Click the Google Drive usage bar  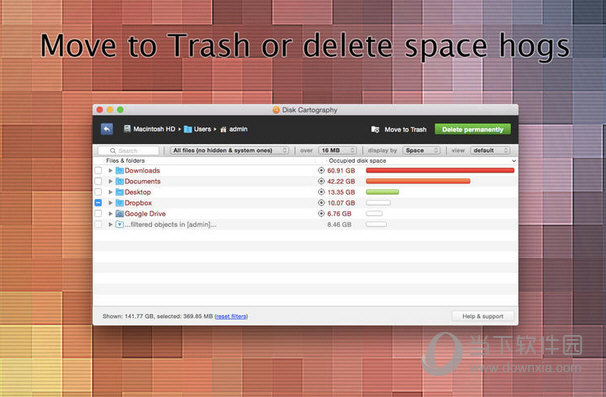point(374,213)
